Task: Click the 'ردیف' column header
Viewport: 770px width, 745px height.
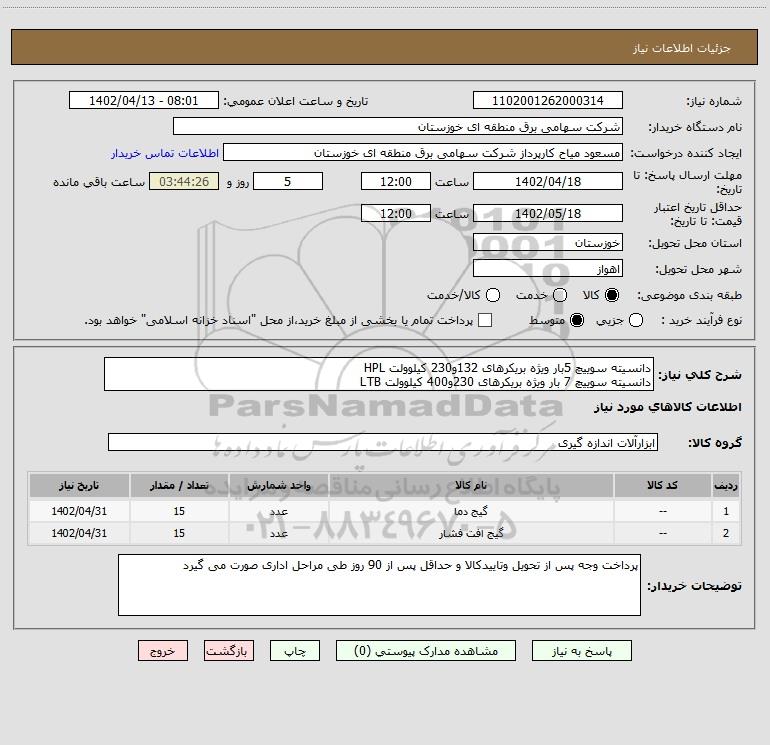Action: 726,485
